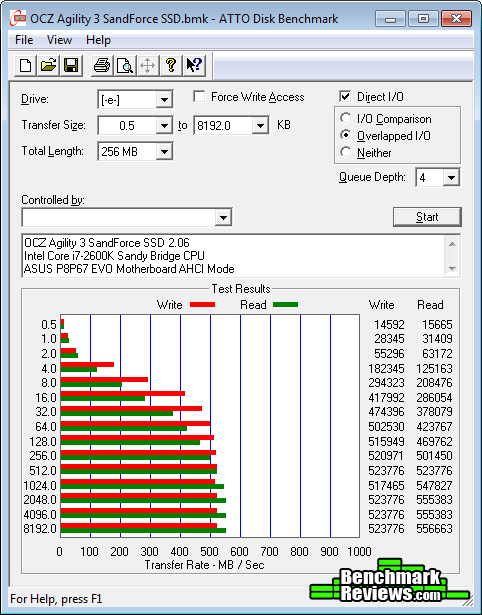482x615 pixels.
Task: Click read value 15665
Action: [x=437, y=325]
